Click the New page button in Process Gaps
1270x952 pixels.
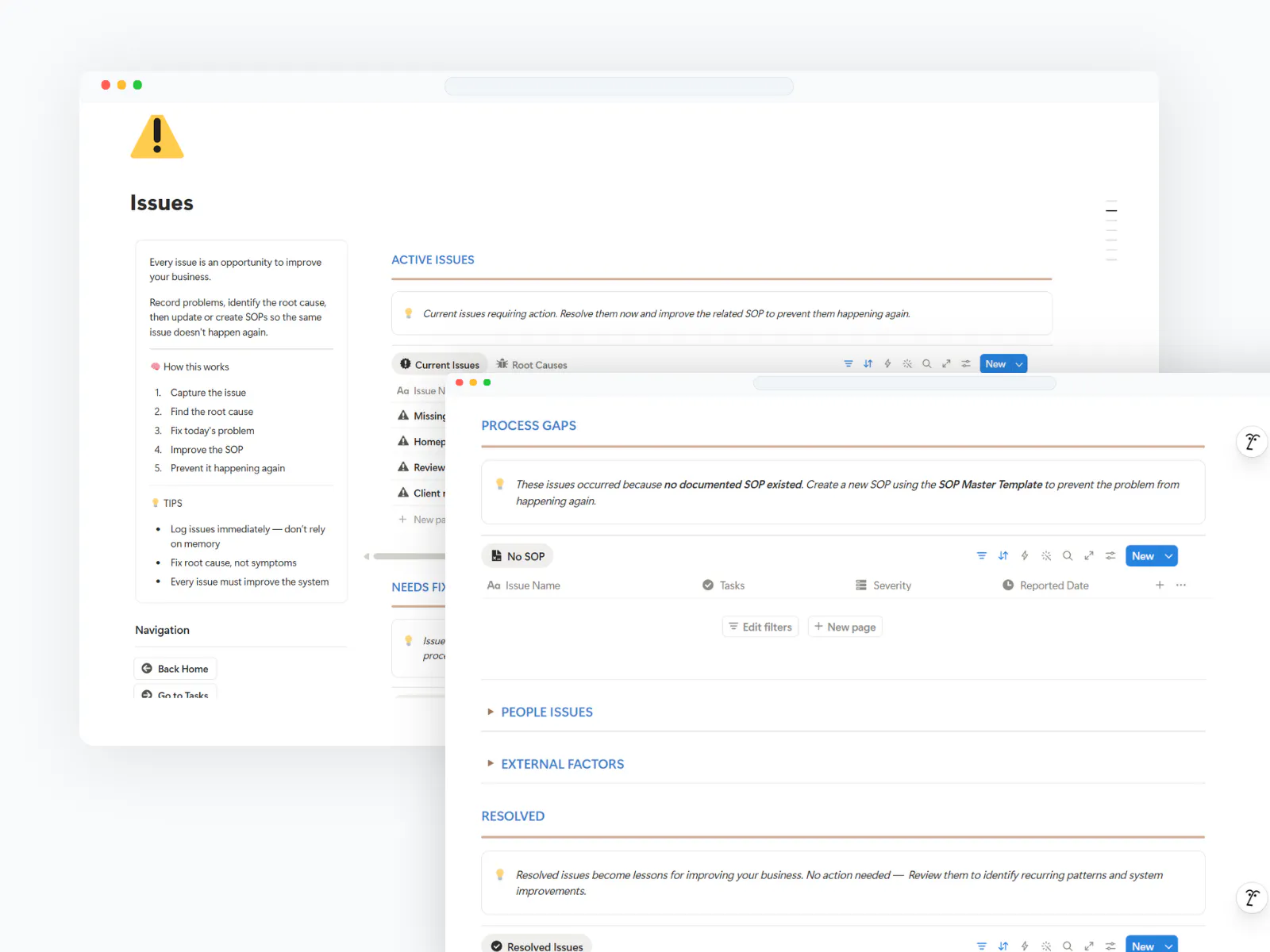pyautogui.click(x=845, y=627)
